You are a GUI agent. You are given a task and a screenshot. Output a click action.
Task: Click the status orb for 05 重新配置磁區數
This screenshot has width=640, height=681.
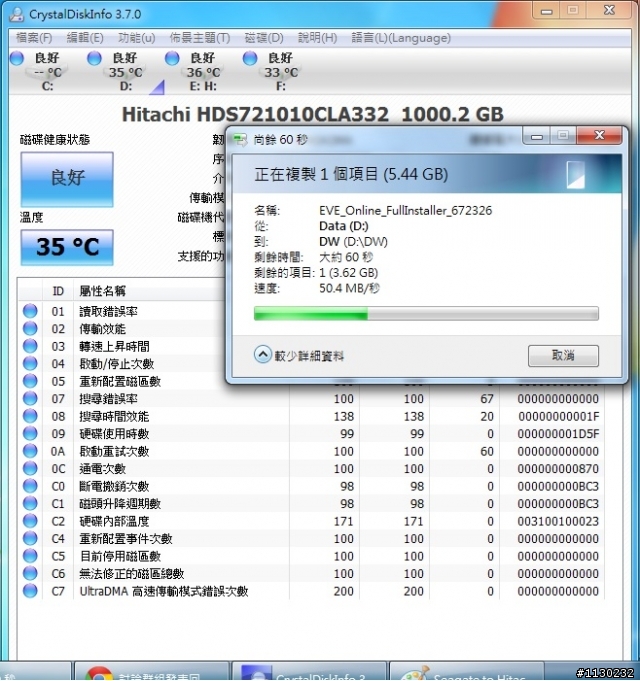[x=30, y=381]
